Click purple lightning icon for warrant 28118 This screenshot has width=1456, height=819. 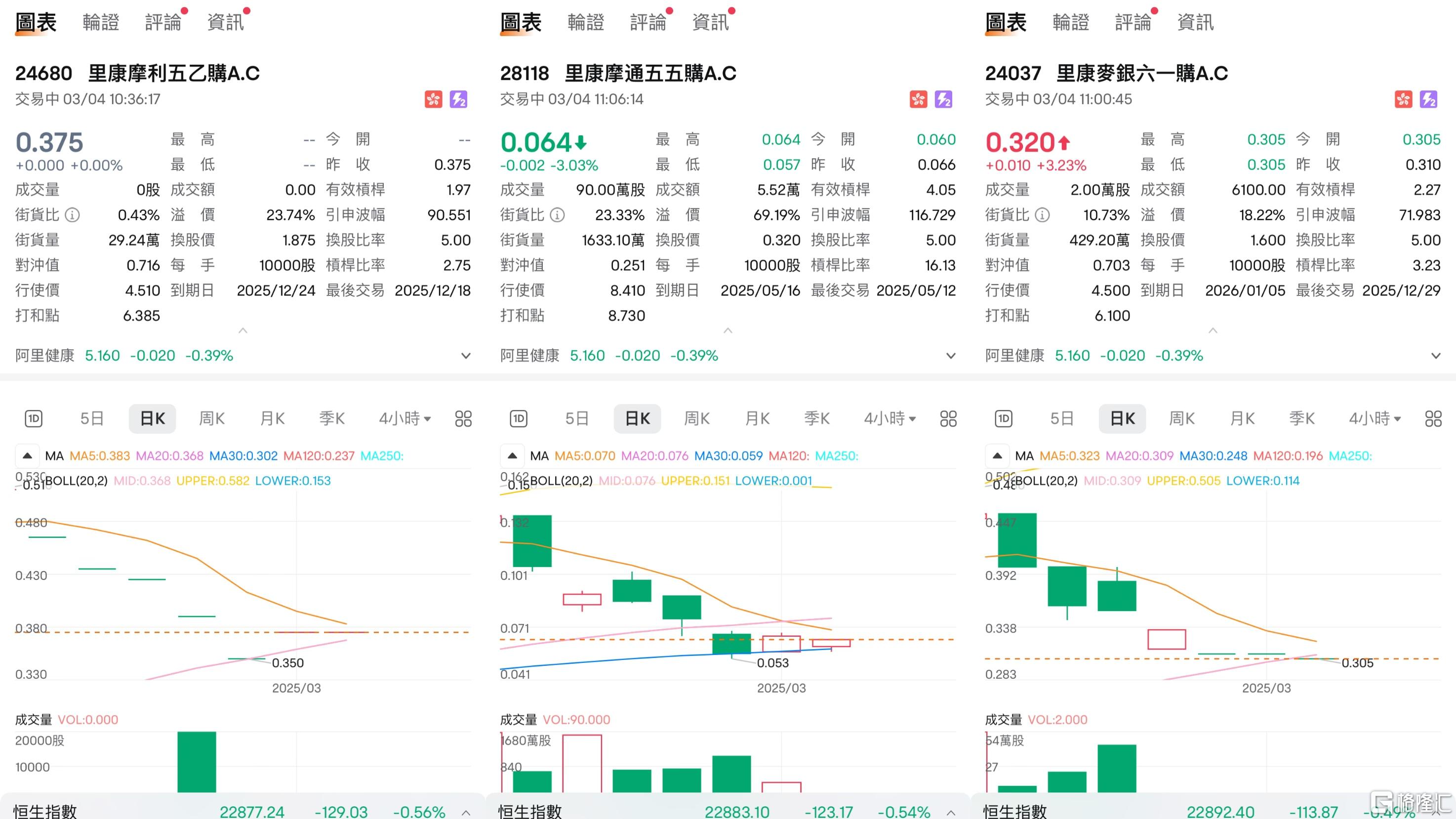(943, 99)
